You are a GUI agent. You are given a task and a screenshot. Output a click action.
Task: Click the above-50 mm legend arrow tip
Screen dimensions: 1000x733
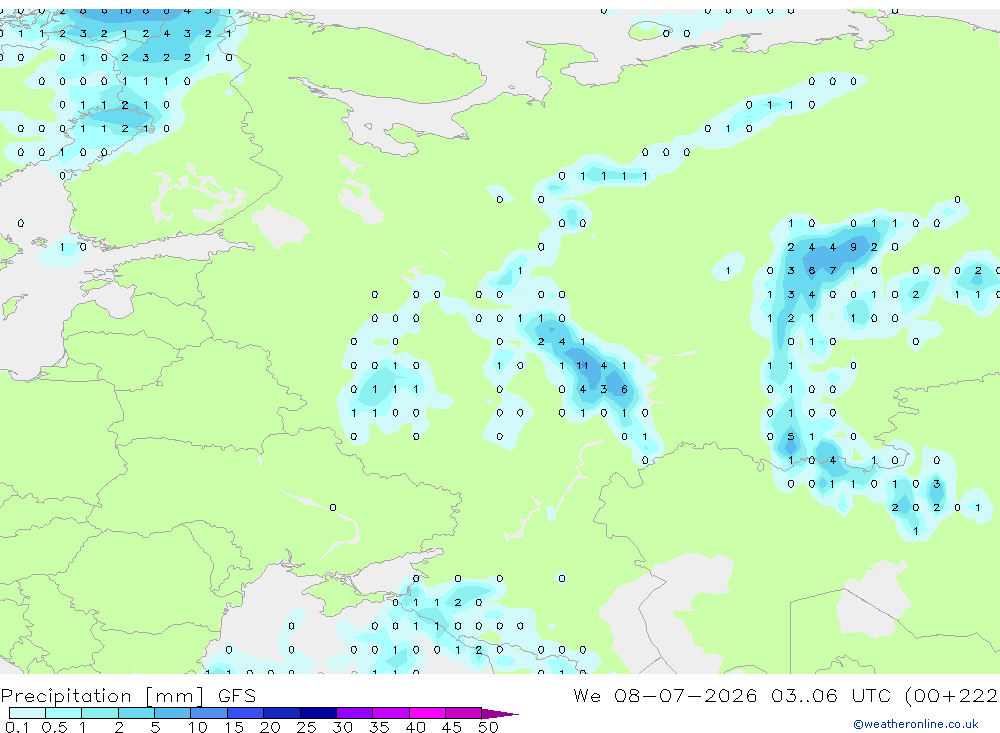[x=500, y=713]
